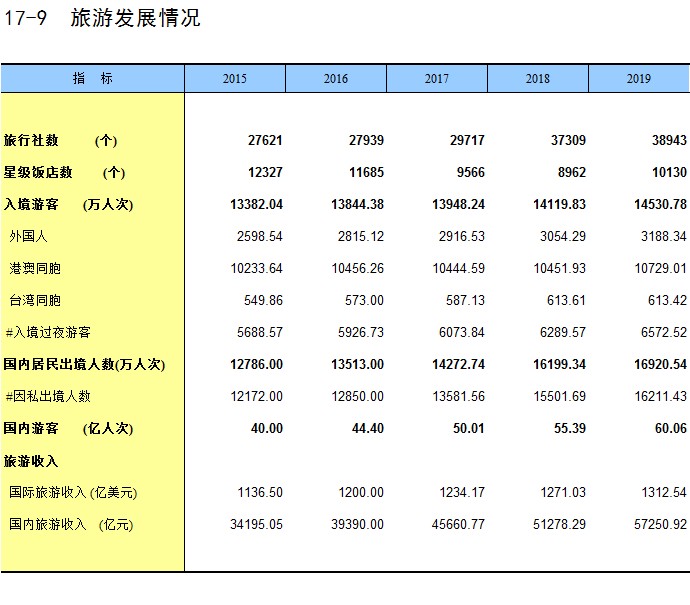Click the cell value 27939
This screenshot has width=690, height=605.
point(366,140)
